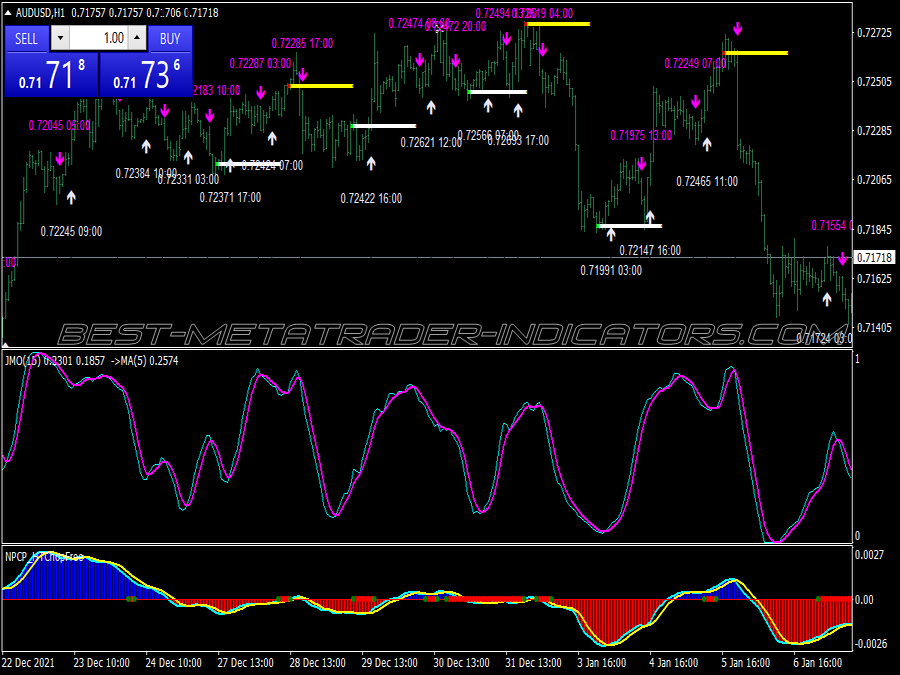
Task: Select the magenta arrow above the 5 Jan peak
Action: (738, 29)
